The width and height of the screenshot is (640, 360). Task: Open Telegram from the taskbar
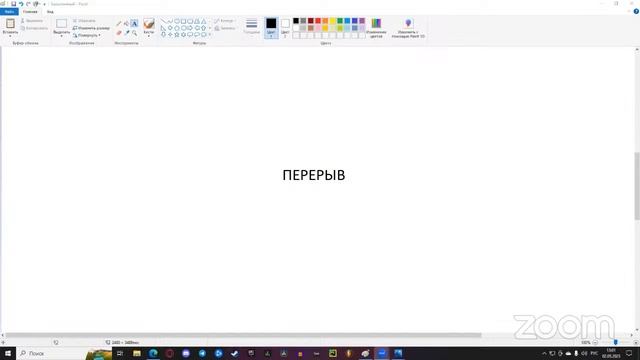pos(202,353)
